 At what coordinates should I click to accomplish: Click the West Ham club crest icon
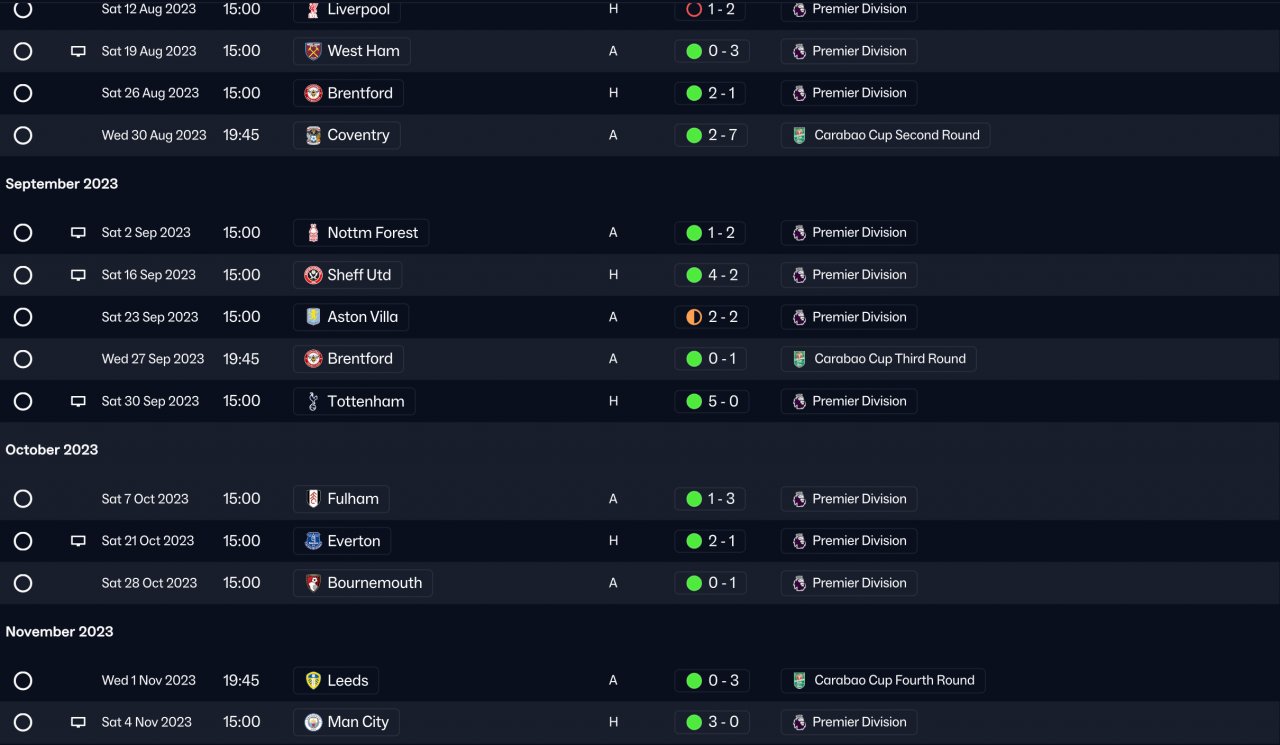[313, 51]
